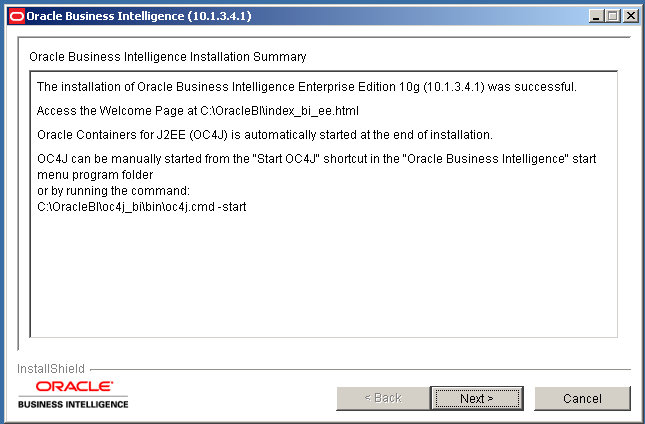Select the installation was successful message line
Viewport: 645px width, 424px height.
[306, 87]
